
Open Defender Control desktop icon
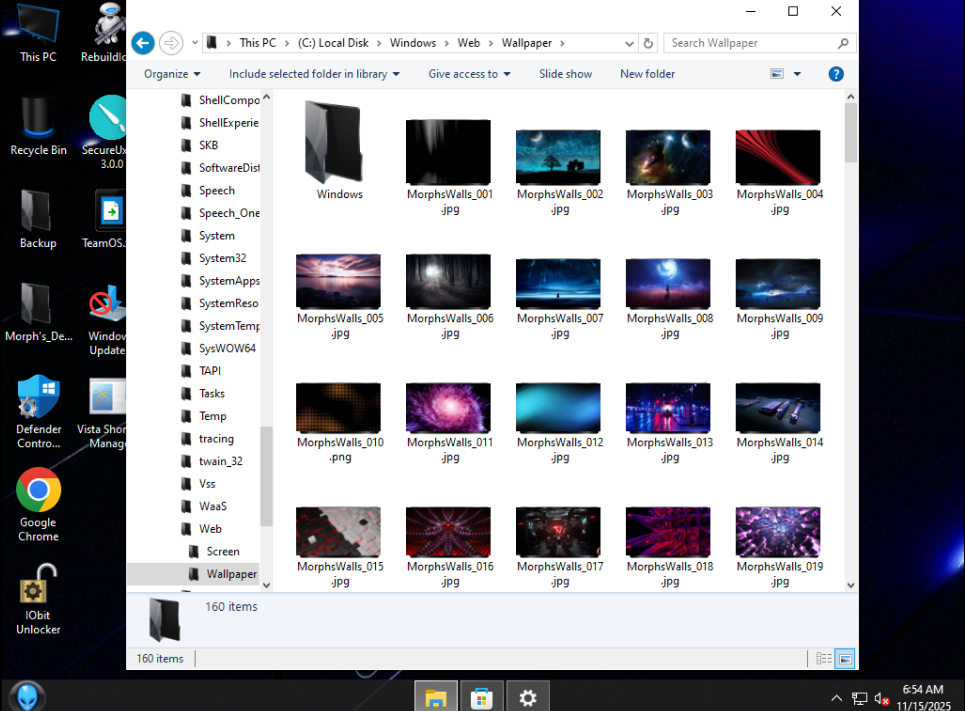click(38, 411)
